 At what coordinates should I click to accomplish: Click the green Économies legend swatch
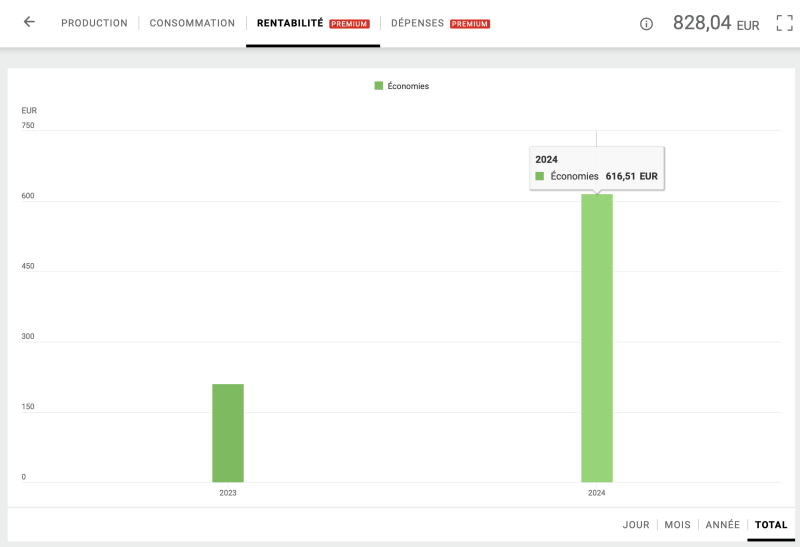coord(379,86)
